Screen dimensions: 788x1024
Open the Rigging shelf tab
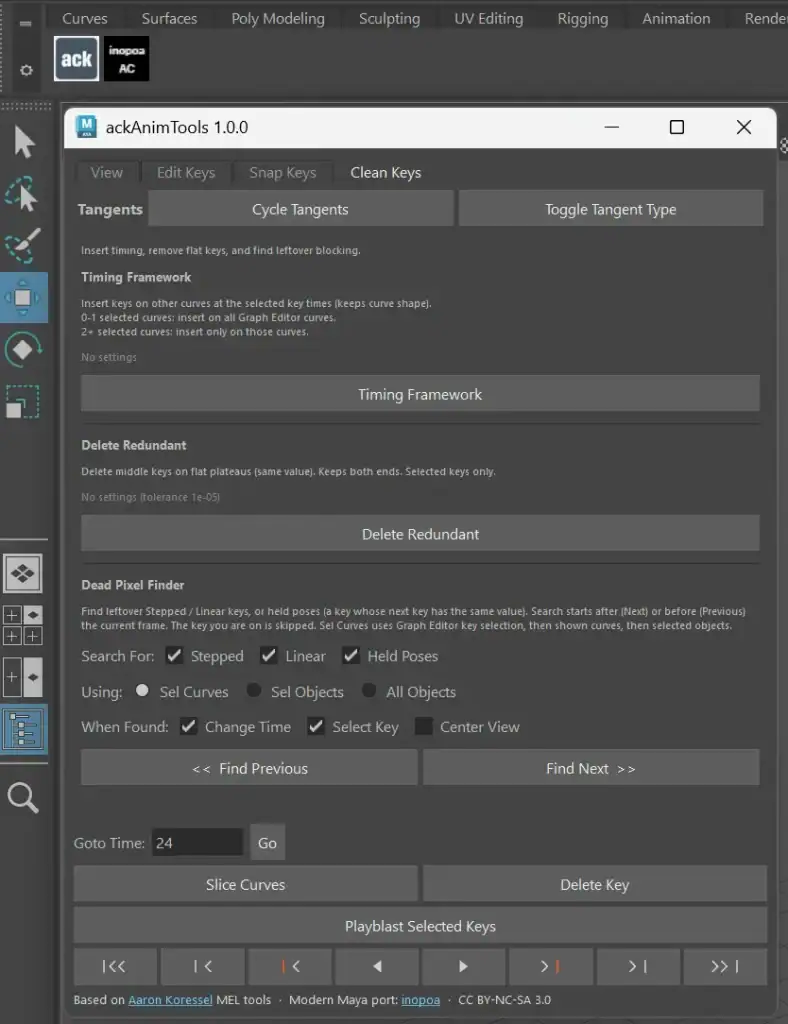tap(583, 18)
